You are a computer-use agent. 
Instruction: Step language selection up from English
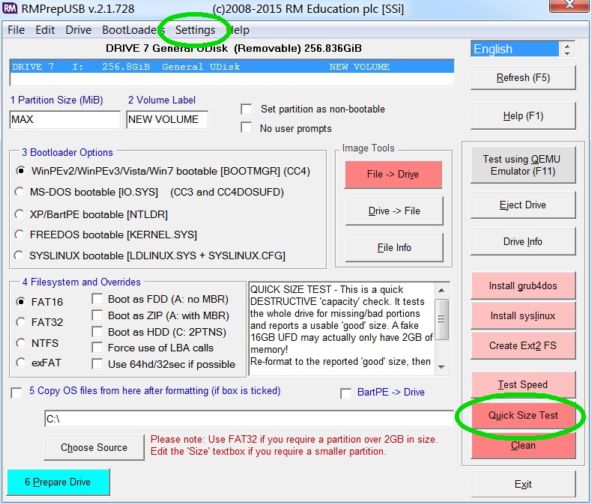(567, 46)
